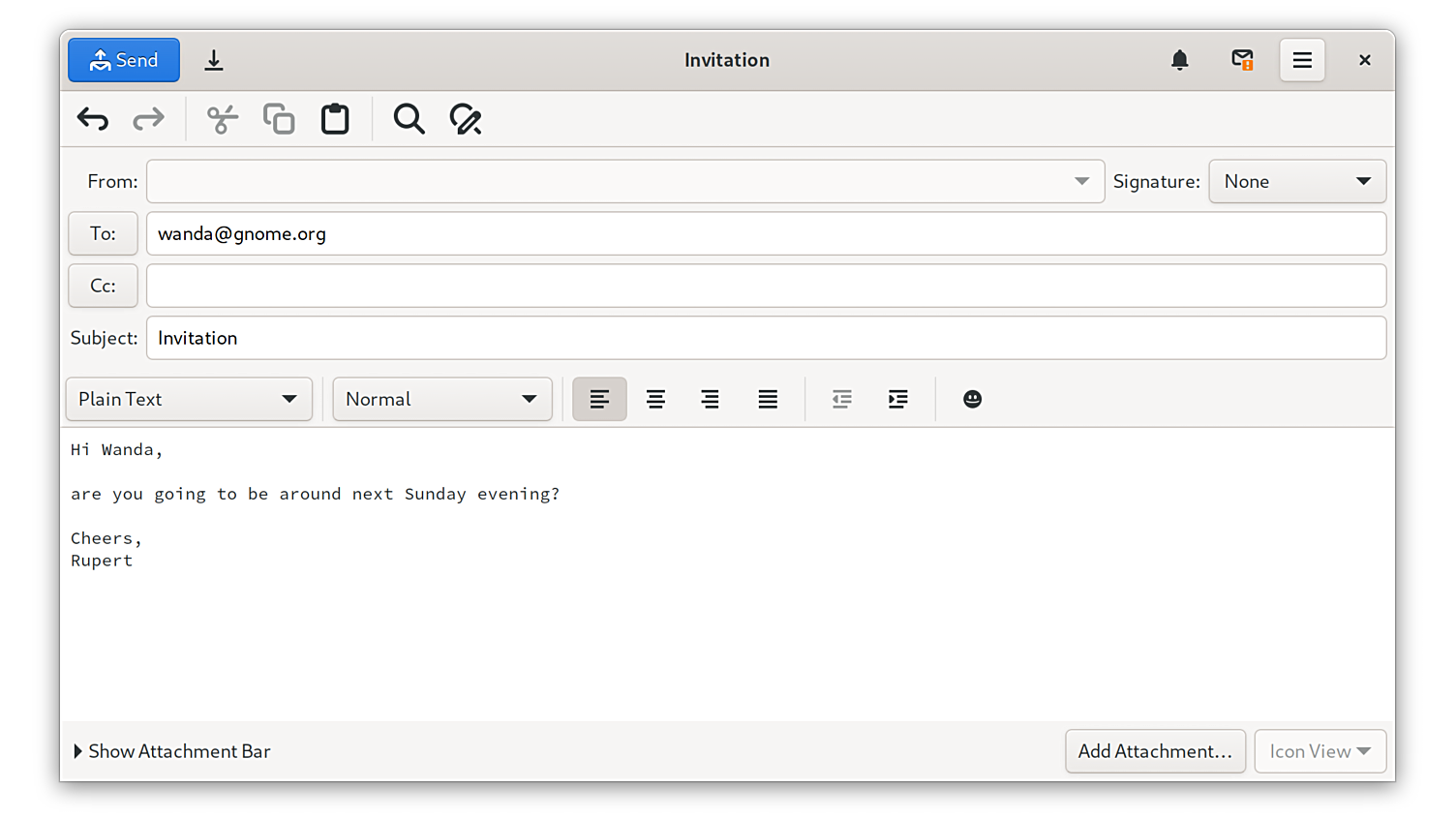Image resolution: width=1456 pixels, height=819 pixels.
Task: Open Find using the magnifier icon
Action: point(409,119)
